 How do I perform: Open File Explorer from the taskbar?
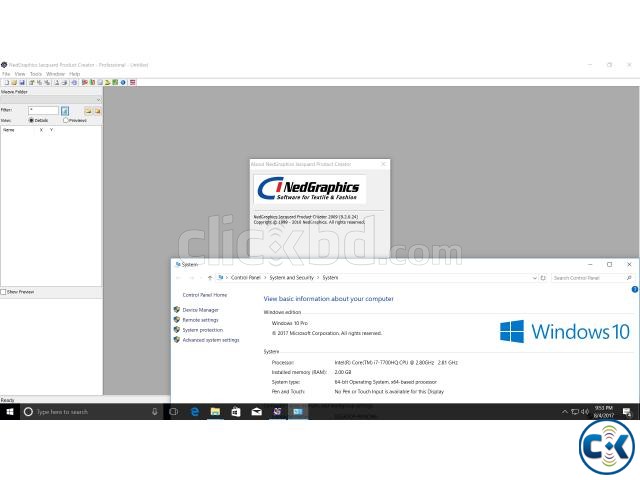click(x=215, y=412)
